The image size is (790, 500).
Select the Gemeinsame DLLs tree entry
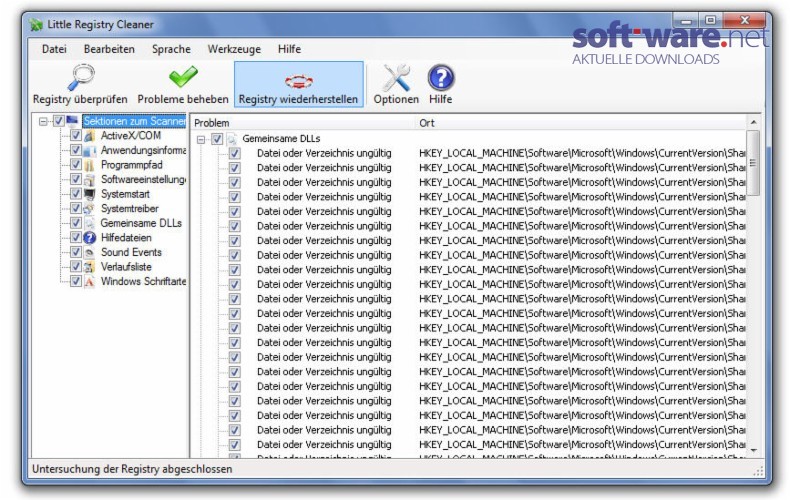point(141,223)
